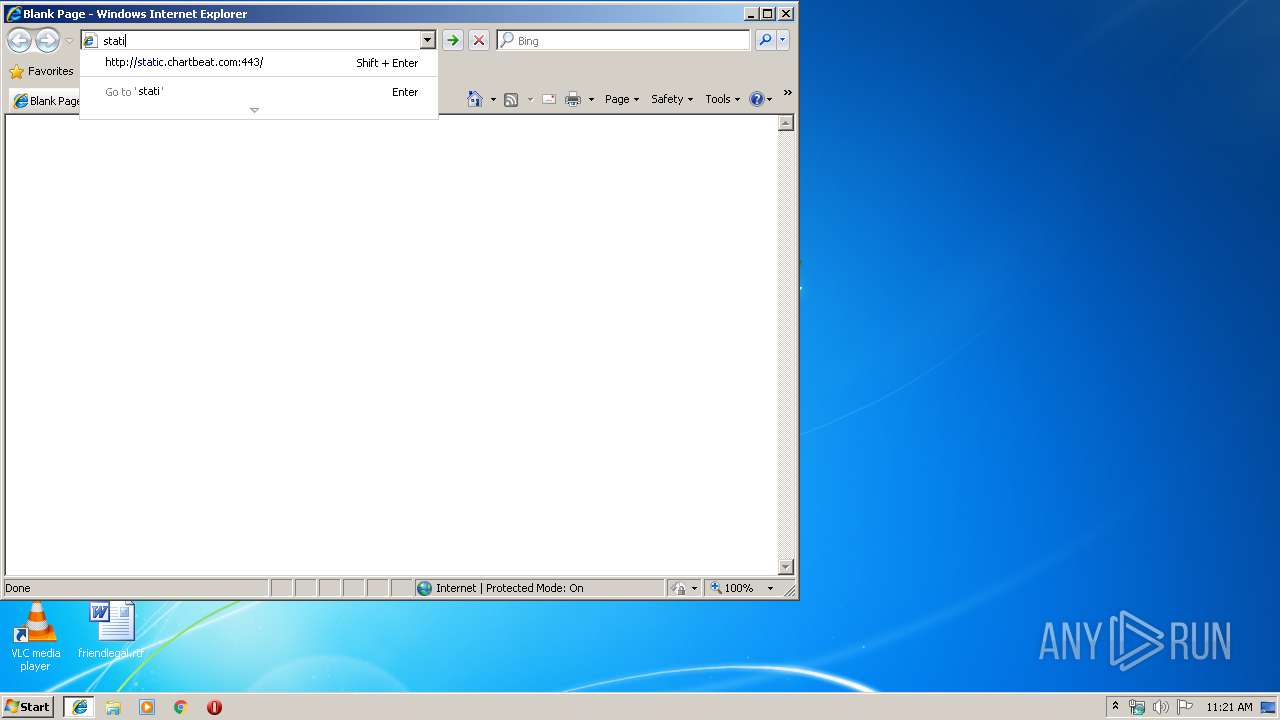Click the green Go arrow button
Screen dimensions: 1280x720
click(453, 40)
